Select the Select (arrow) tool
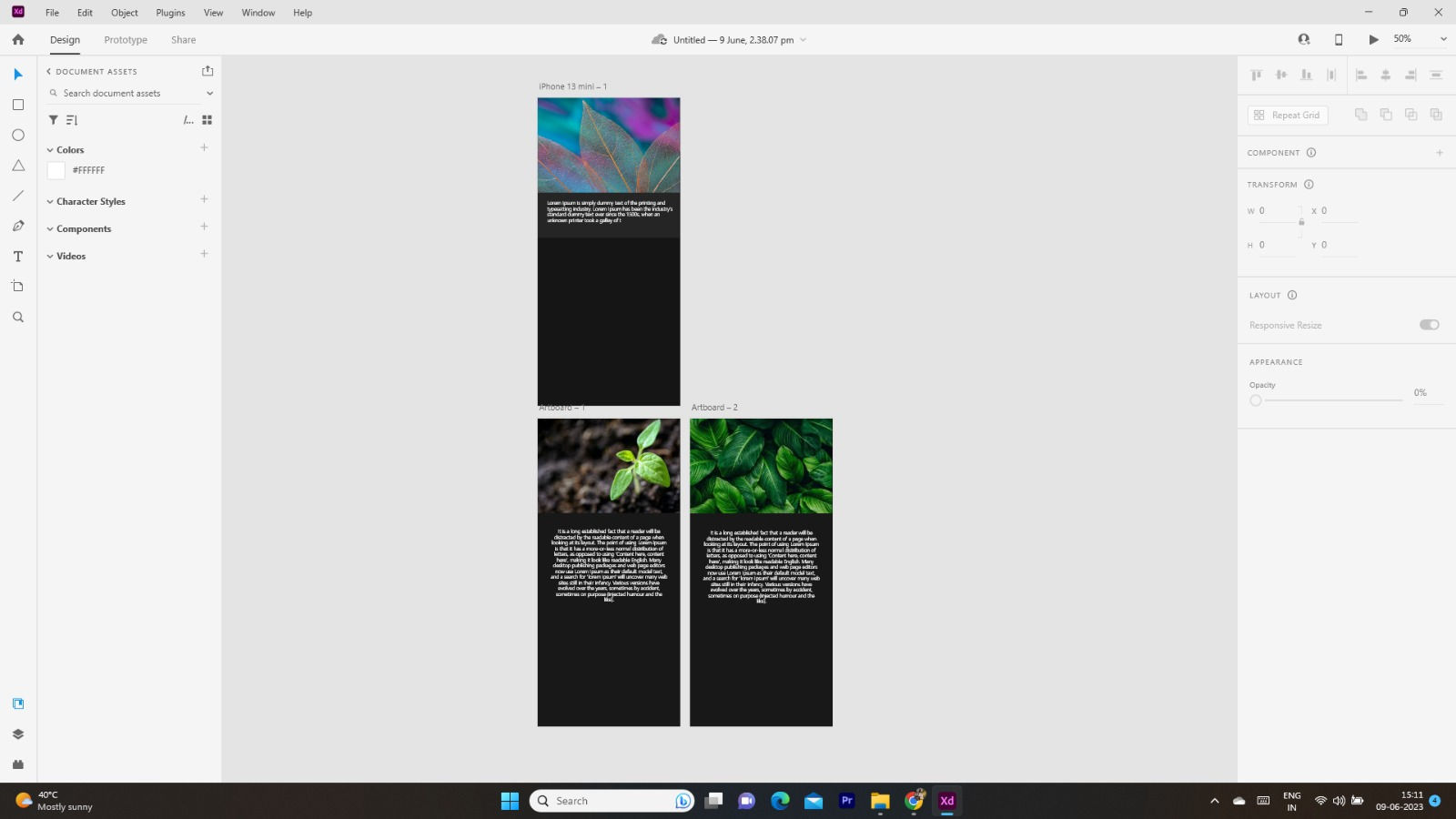1456x819 pixels. click(18, 75)
